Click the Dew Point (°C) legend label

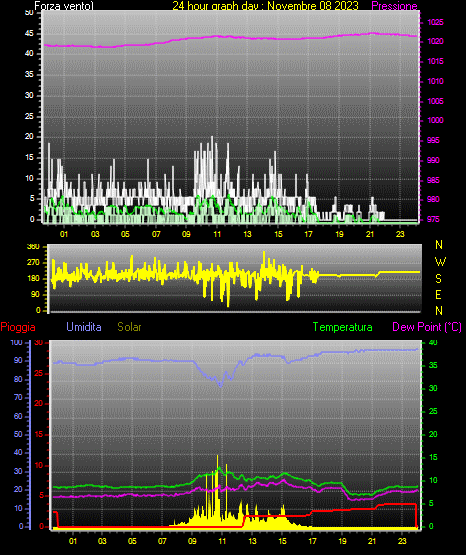(427, 327)
